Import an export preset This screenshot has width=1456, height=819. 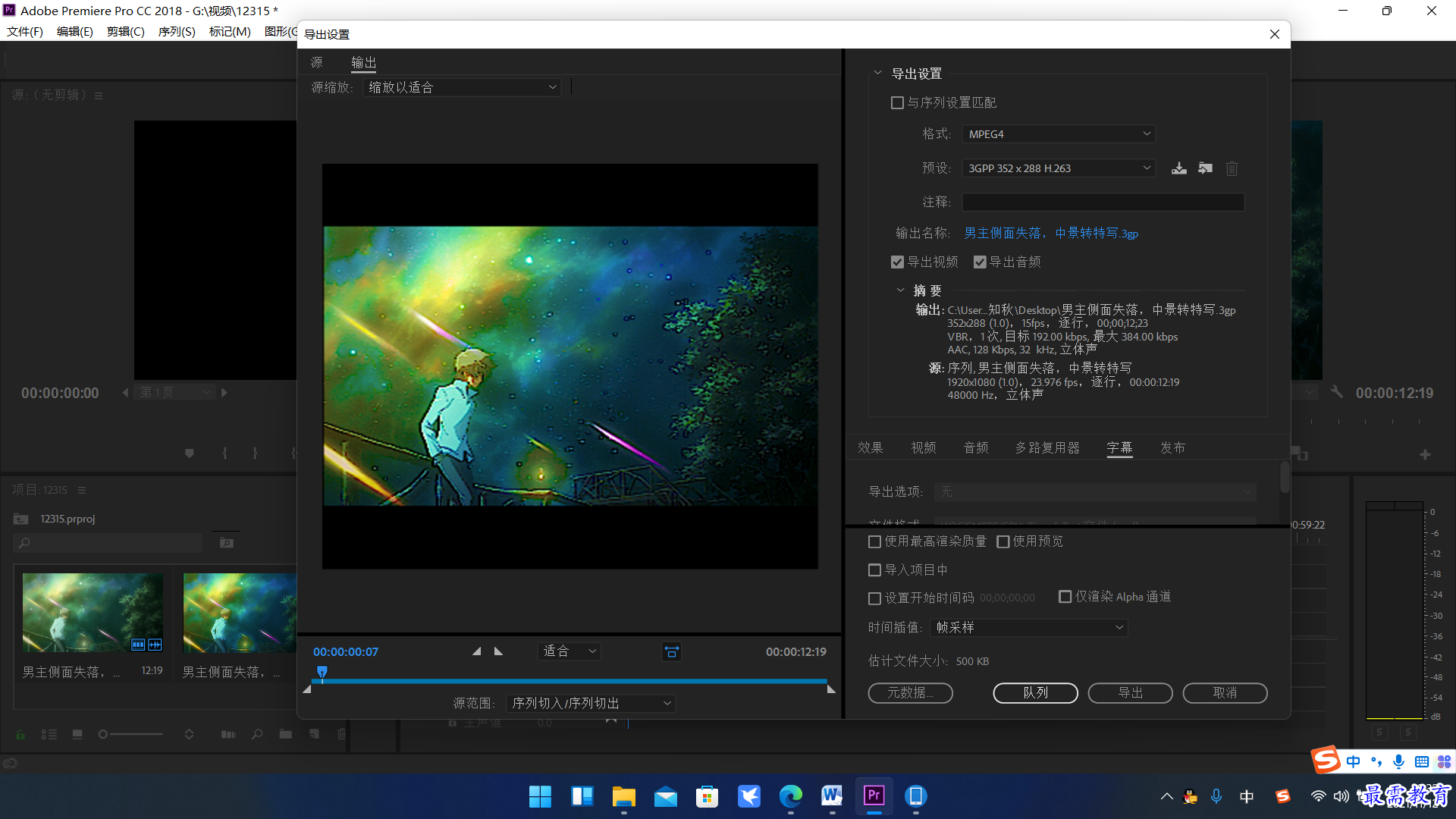1205,168
